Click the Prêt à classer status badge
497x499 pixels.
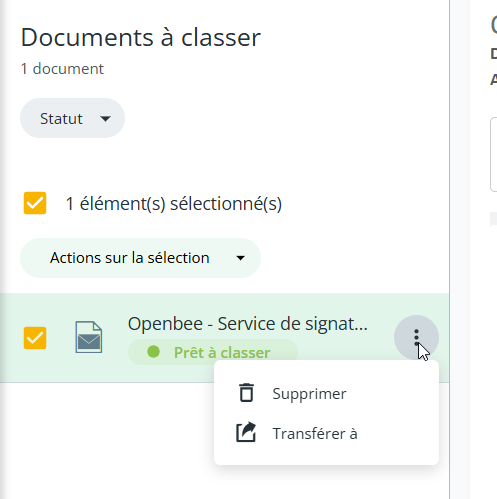pyautogui.click(x=213, y=352)
